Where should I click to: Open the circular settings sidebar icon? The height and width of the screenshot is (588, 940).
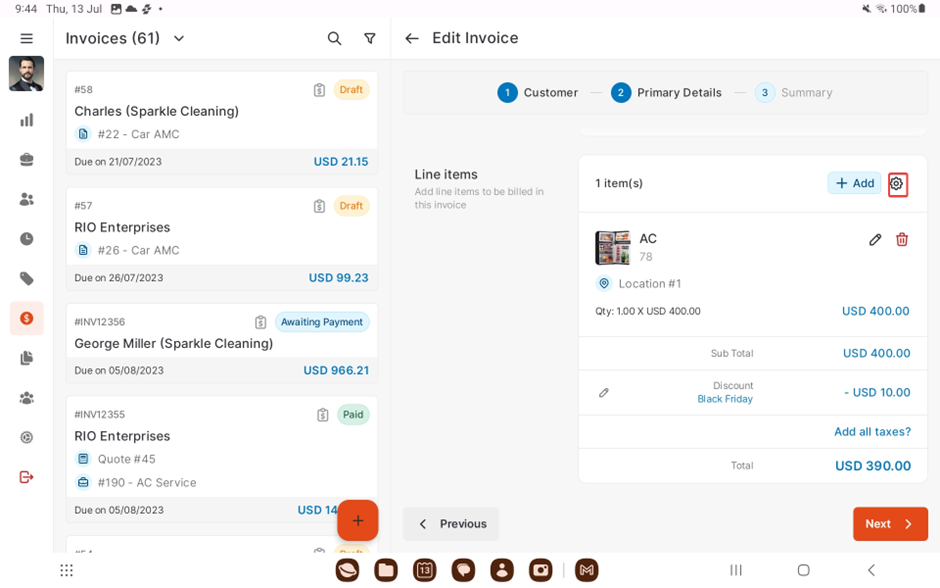[26, 437]
